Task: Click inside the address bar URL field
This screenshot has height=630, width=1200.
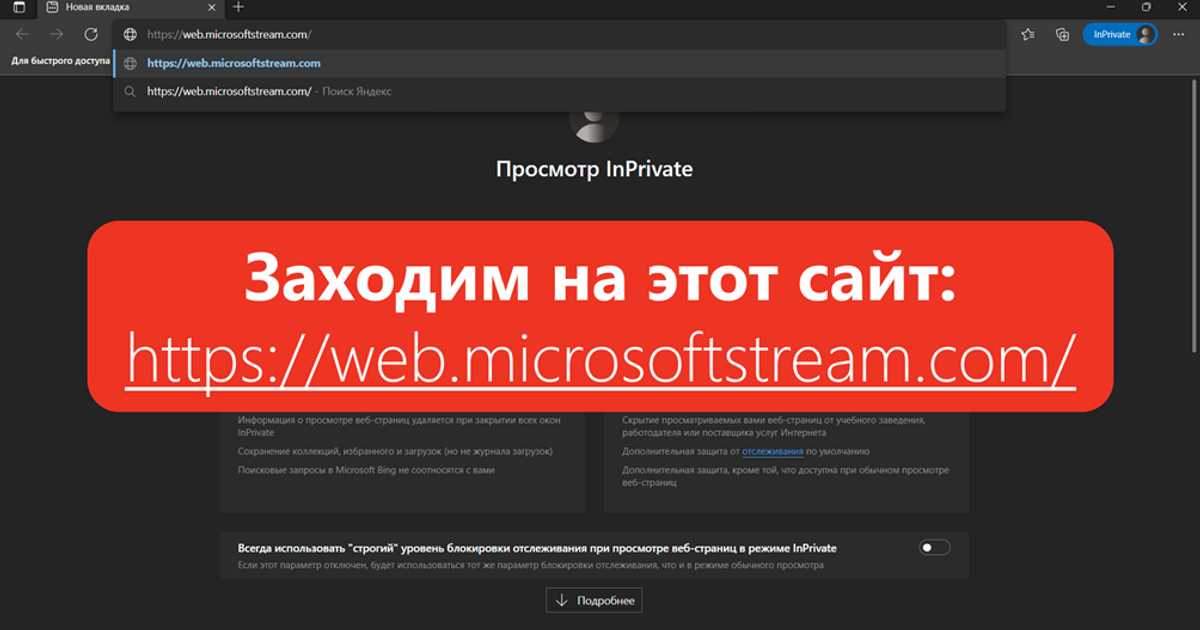Action: pyautogui.click(x=560, y=34)
